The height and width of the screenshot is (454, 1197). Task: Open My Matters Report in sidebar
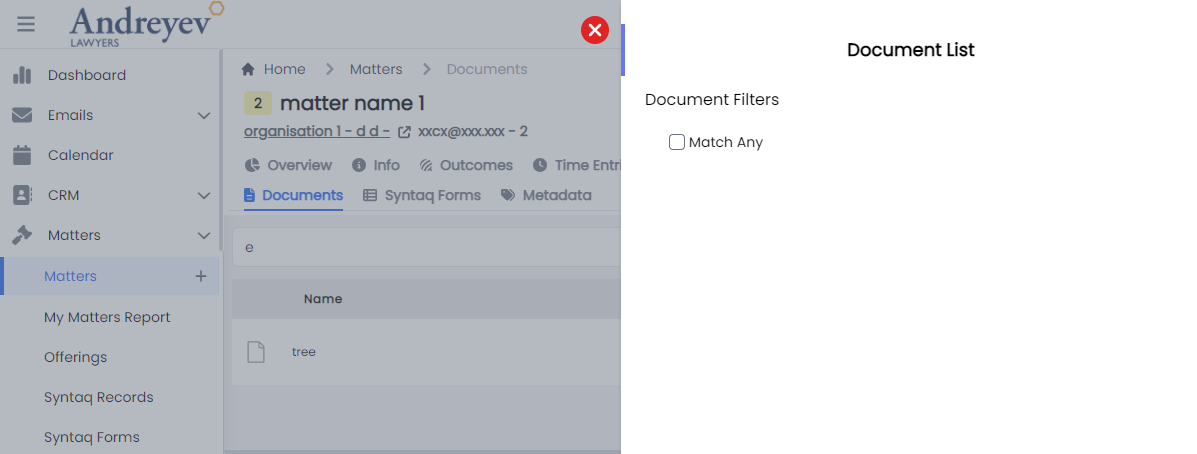pyautogui.click(x=107, y=317)
